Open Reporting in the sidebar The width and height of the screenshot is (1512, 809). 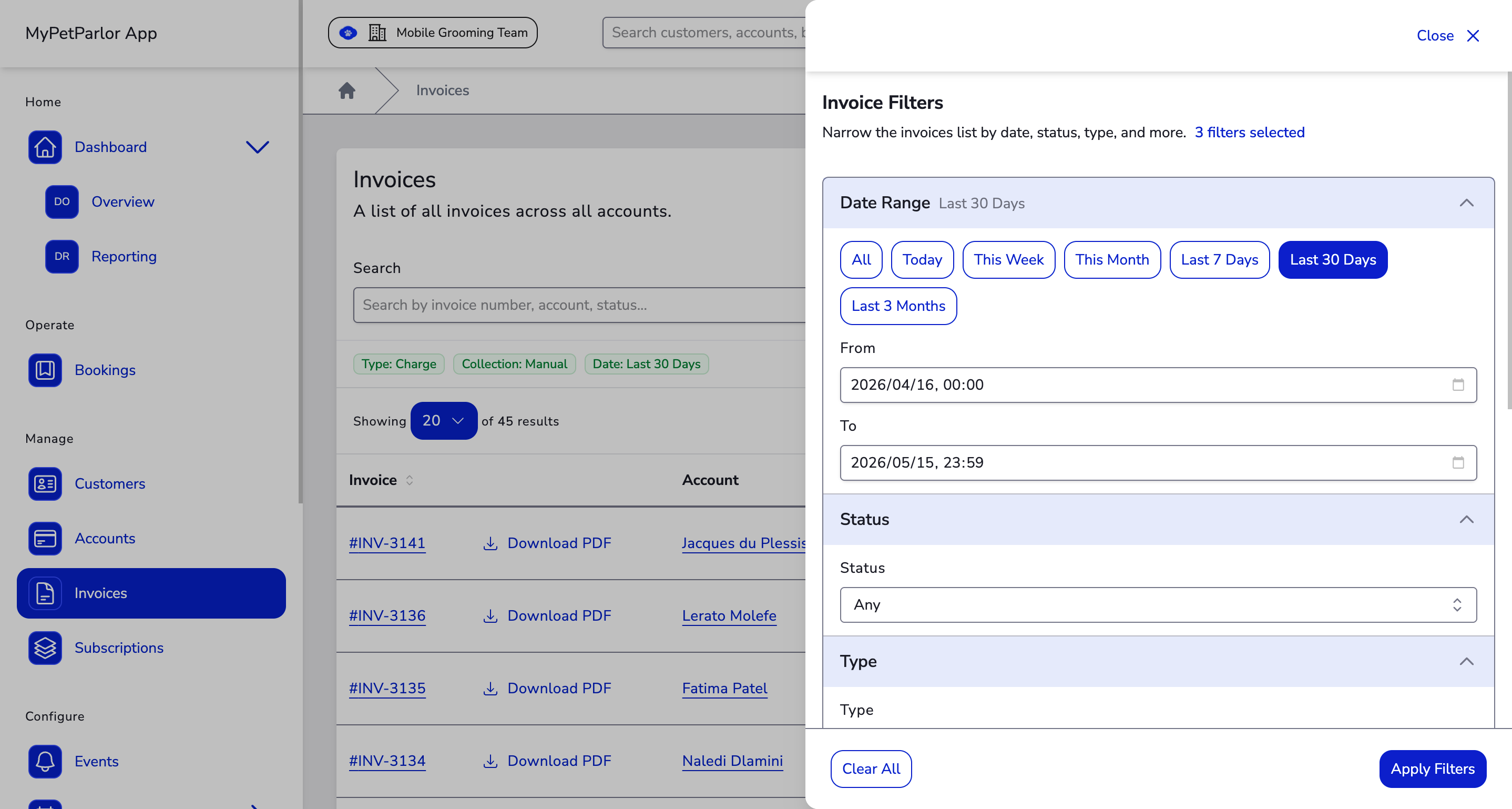pos(124,257)
